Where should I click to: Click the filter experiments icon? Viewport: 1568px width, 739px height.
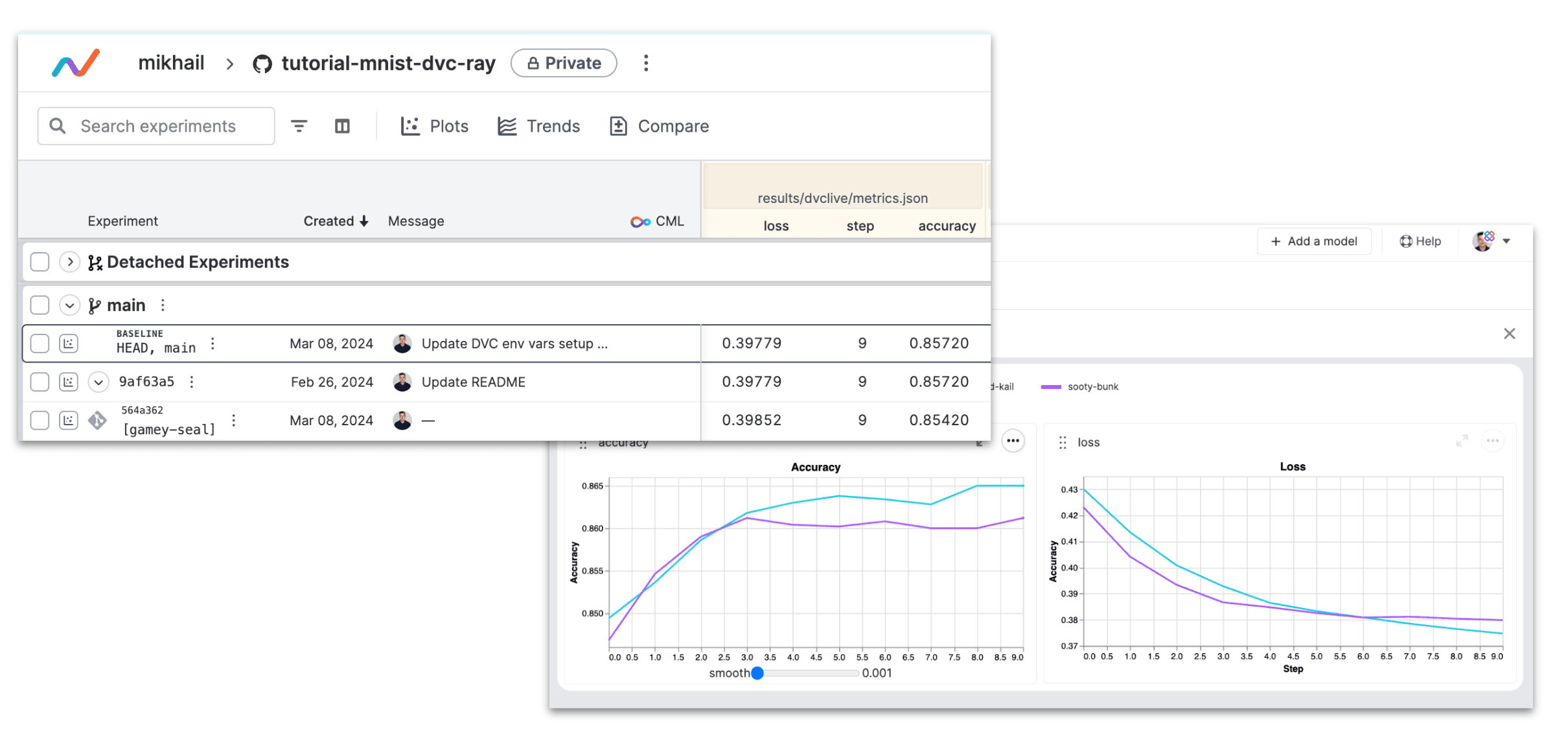click(x=299, y=126)
